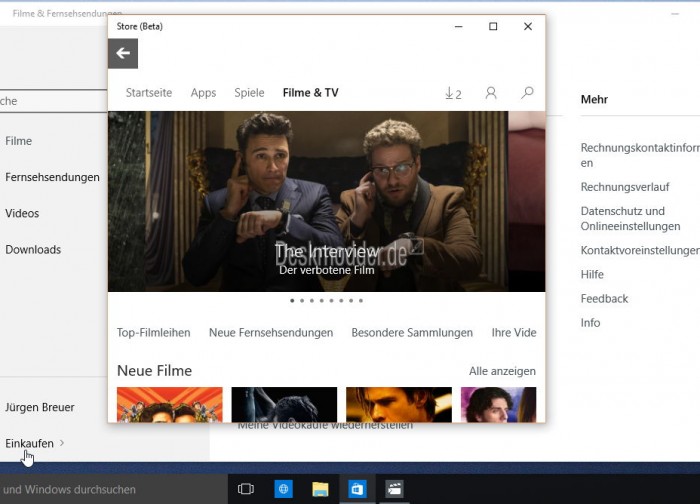The height and width of the screenshot is (504, 700).
Task: Open Datenschutz und Onlineeinstellungen link
Action: 630,218
